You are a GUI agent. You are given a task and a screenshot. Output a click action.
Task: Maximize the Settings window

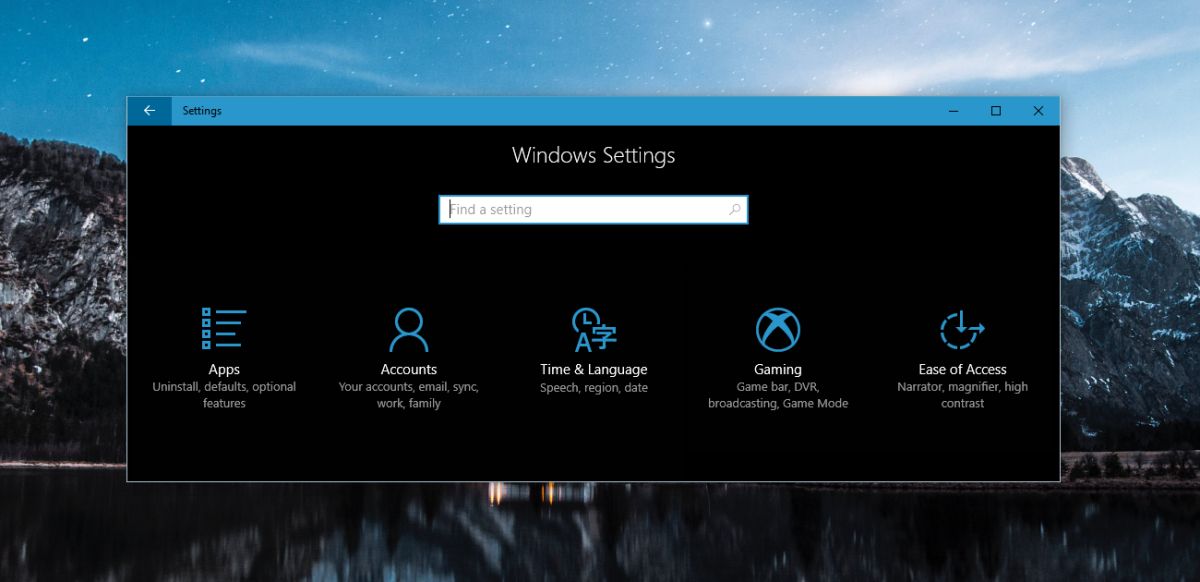click(996, 111)
